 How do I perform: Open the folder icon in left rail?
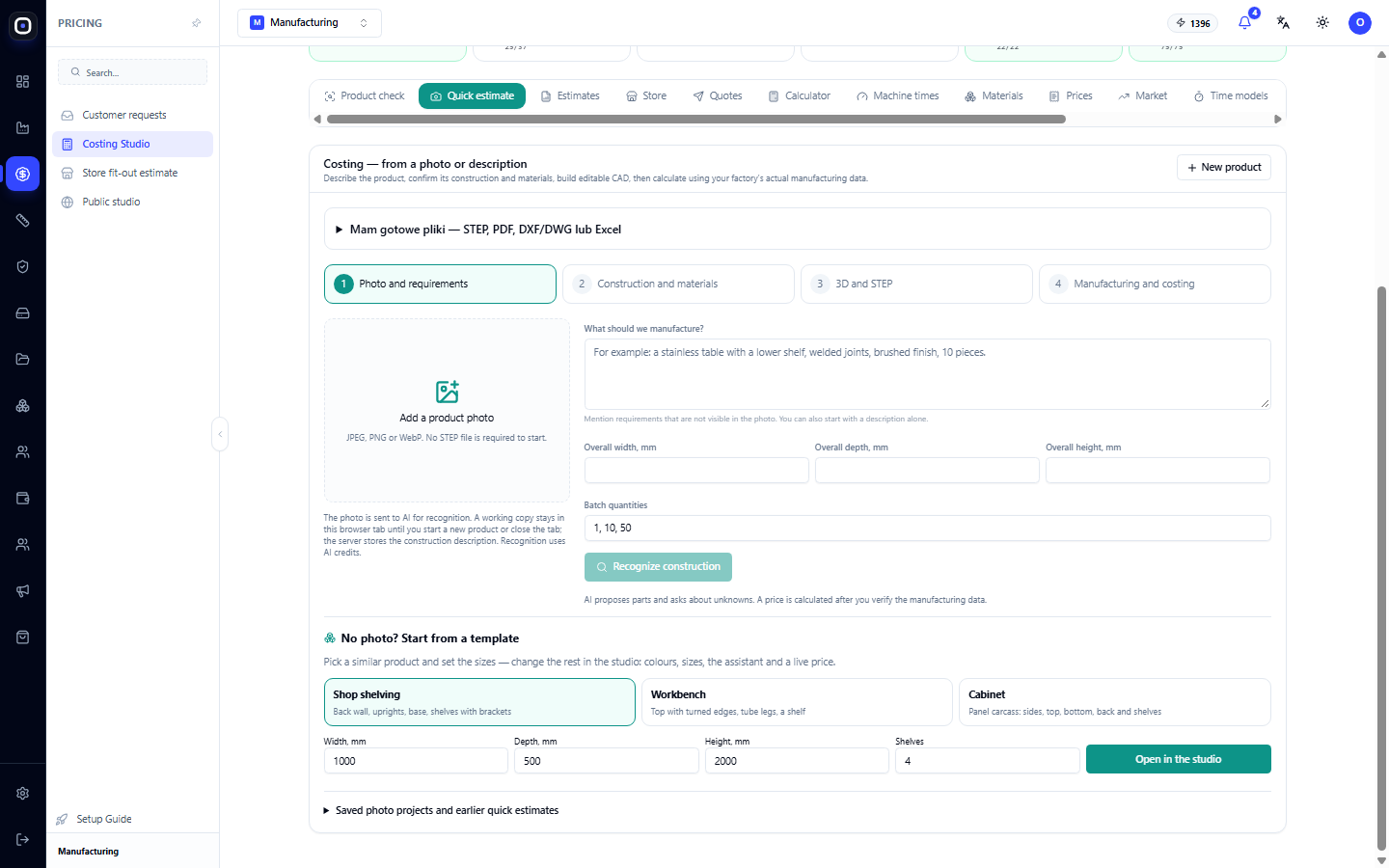pos(23,360)
